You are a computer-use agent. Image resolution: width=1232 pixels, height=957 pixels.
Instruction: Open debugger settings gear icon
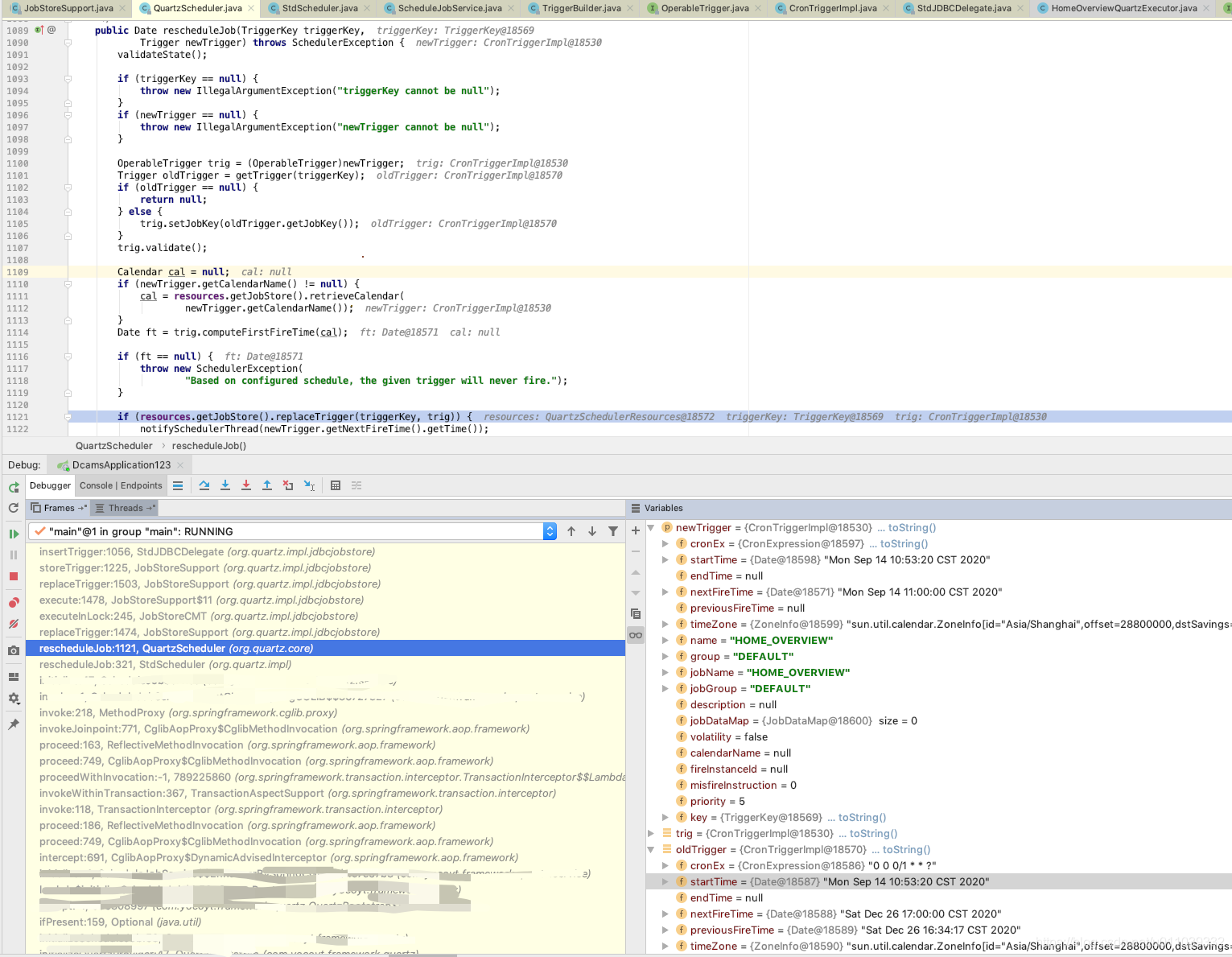point(14,699)
